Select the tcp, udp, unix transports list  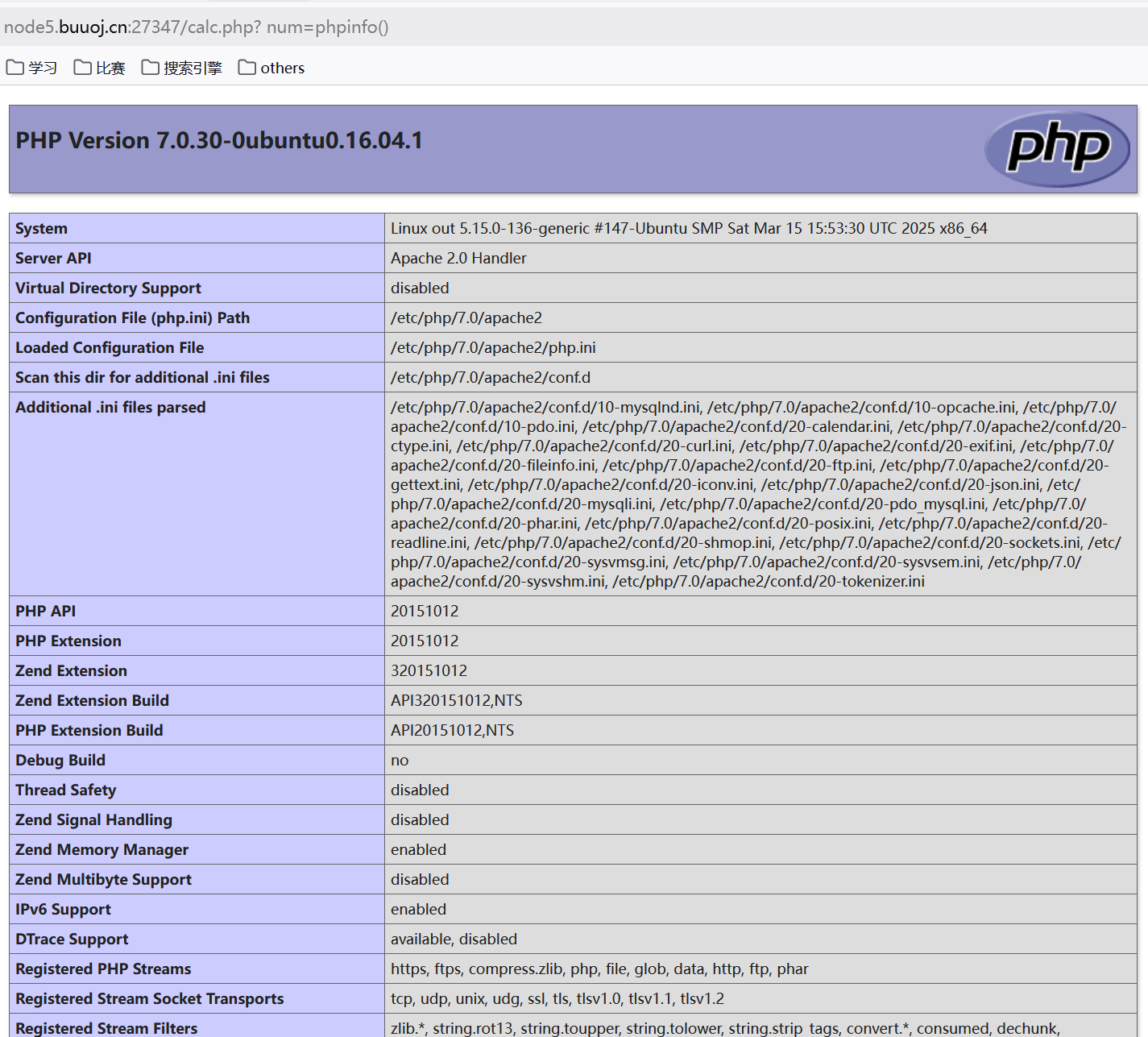pos(557,998)
